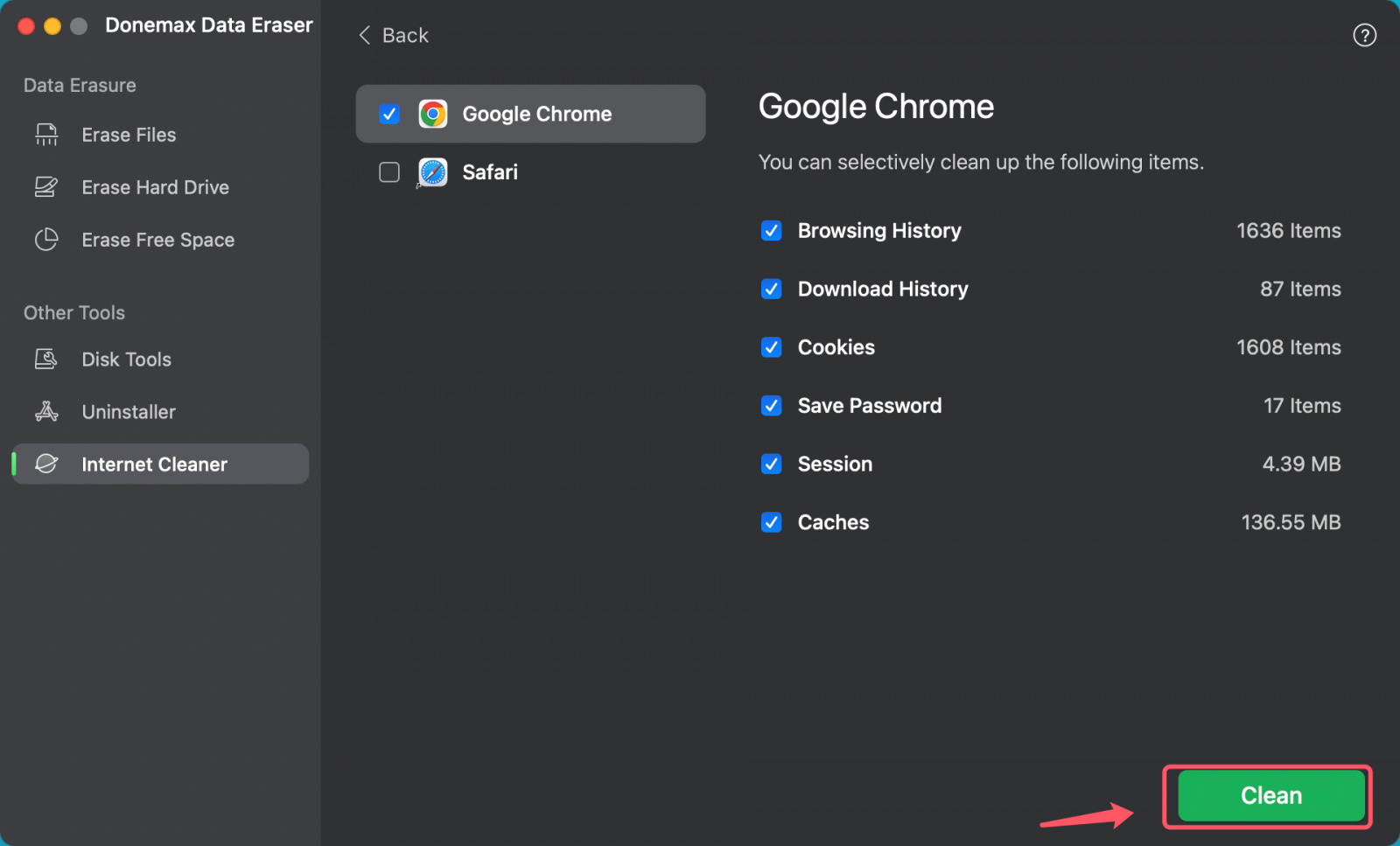Disable the Caches cleanup option
1400x846 pixels.
click(771, 522)
